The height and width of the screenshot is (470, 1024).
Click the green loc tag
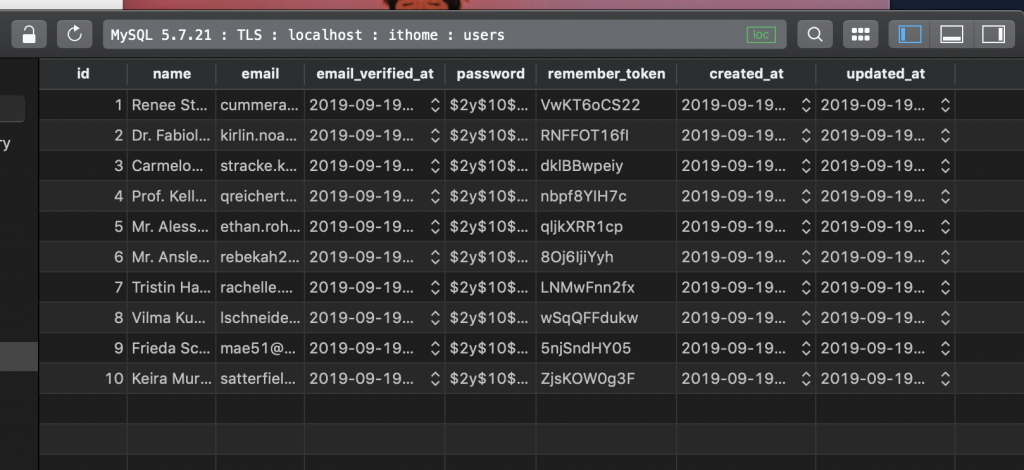pos(761,35)
